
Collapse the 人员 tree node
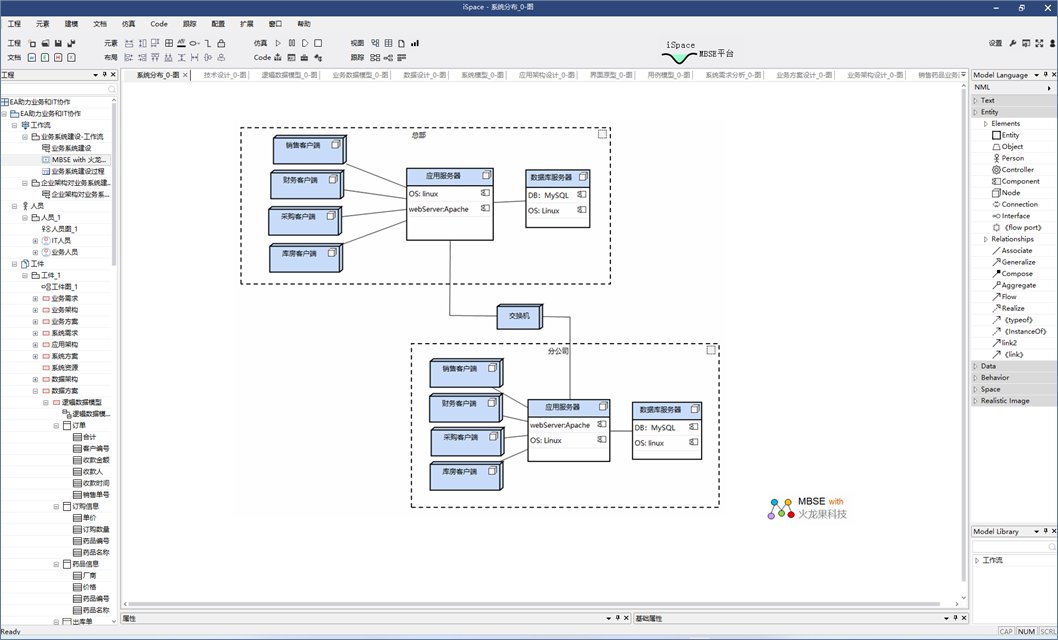pyautogui.click(x=15, y=206)
